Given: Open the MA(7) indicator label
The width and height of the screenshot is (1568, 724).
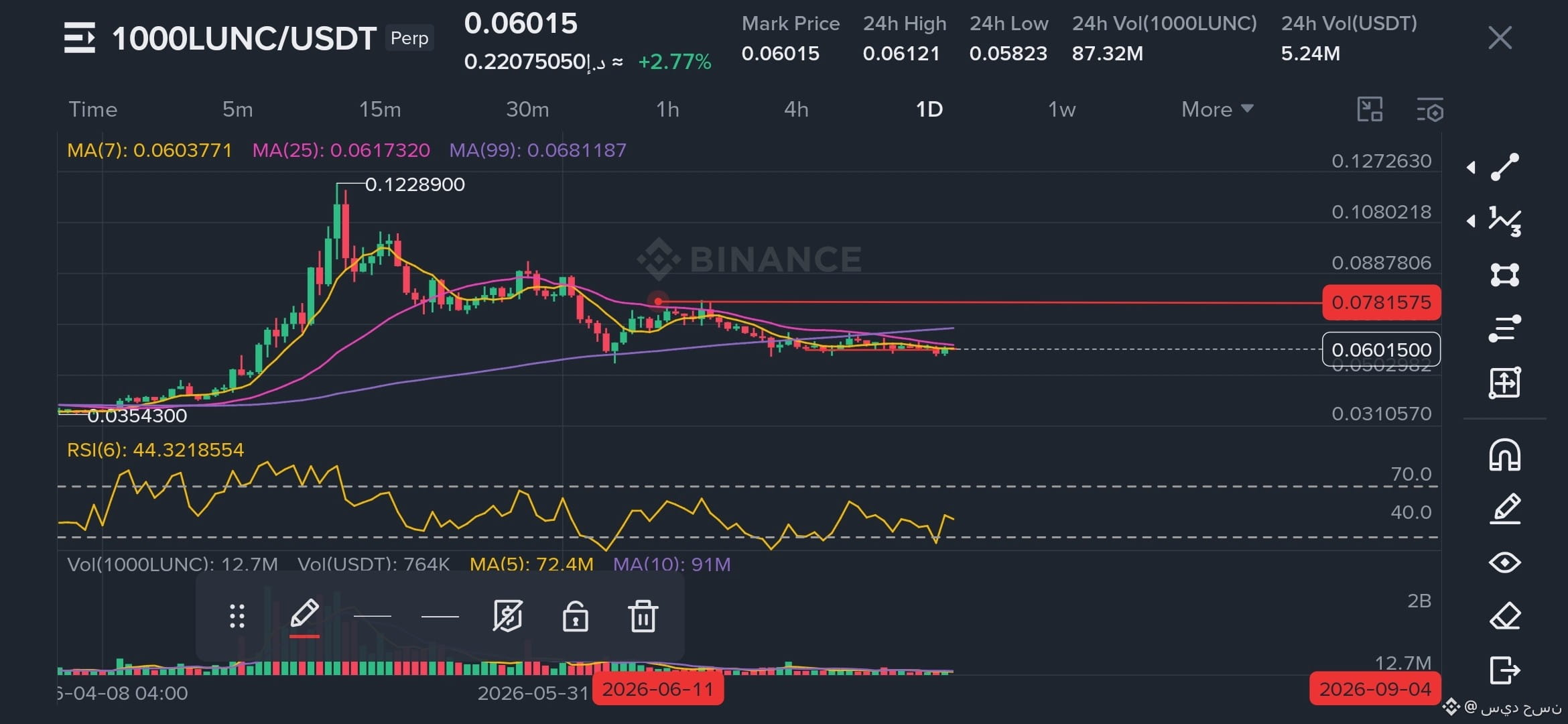Looking at the screenshot, I should point(149,150).
